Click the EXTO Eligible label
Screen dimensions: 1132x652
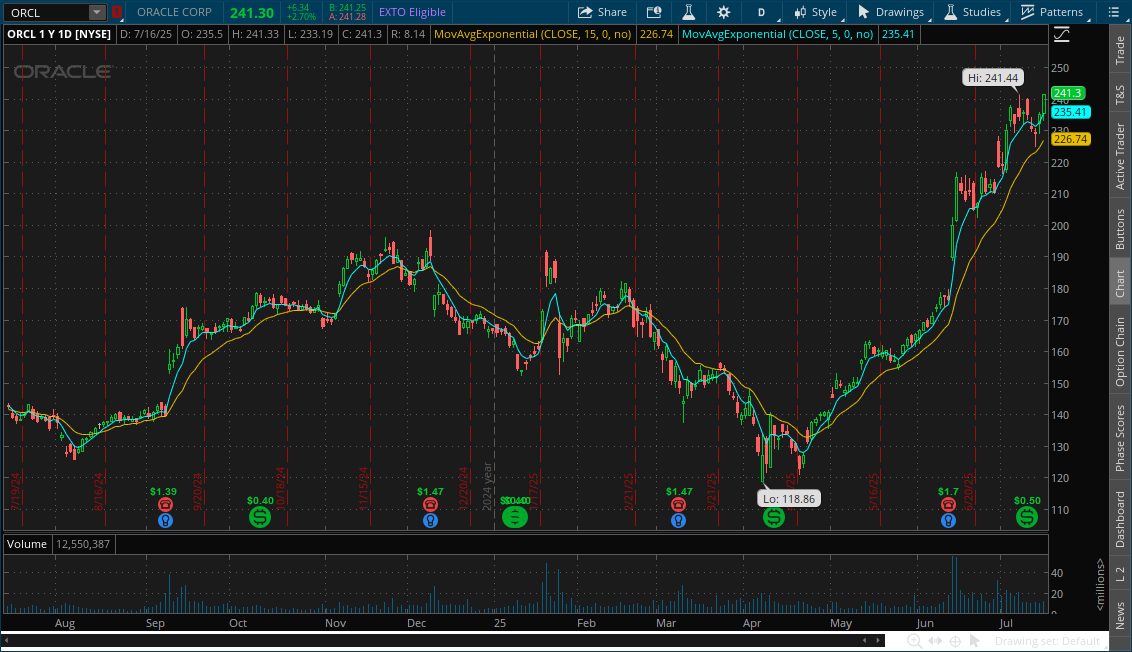(412, 12)
